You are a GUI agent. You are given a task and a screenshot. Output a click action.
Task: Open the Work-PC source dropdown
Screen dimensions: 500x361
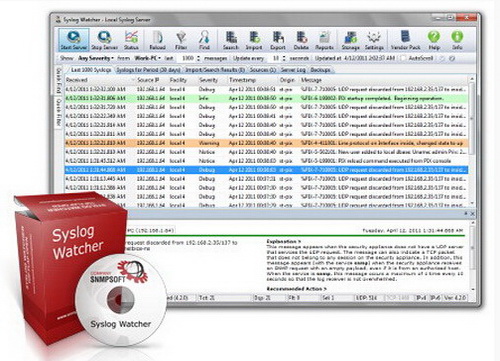pos(148,58)
